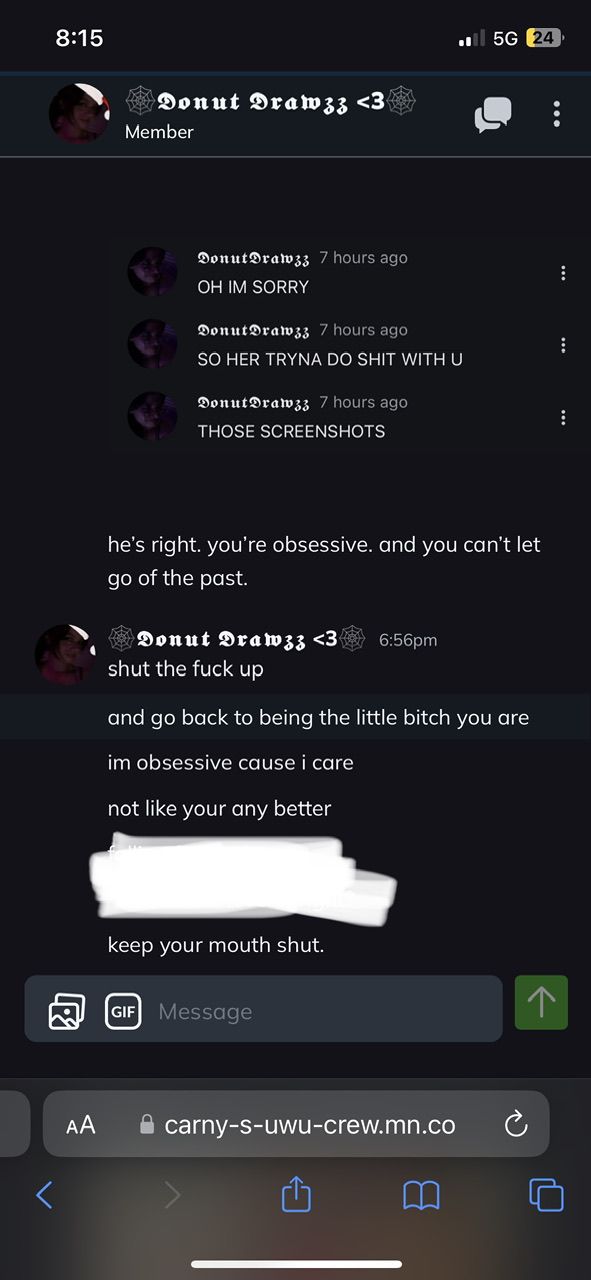Open the chat bubbles icon in header
This screenshot has height=1280, width=591.
493,114
